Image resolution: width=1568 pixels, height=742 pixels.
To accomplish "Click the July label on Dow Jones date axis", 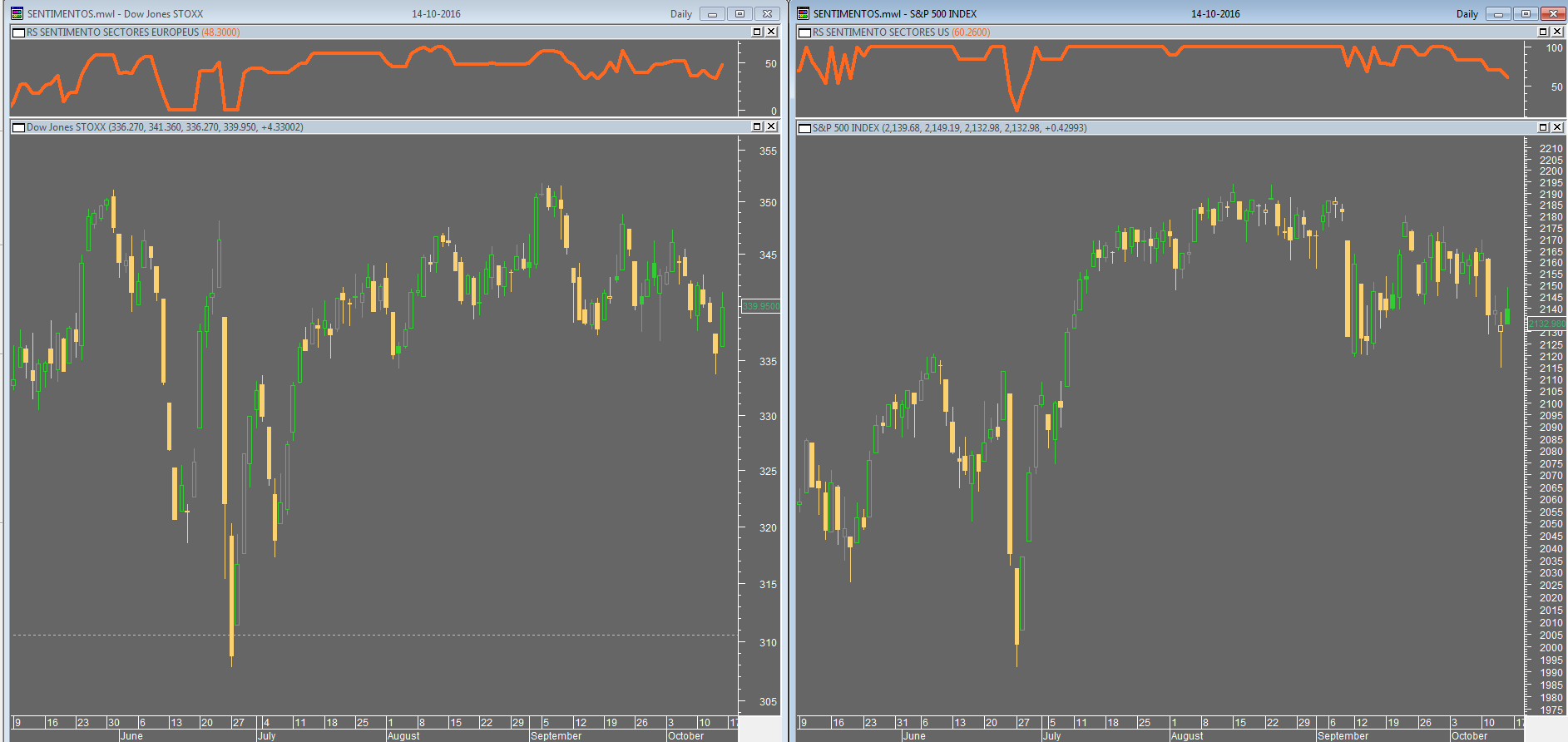I will 266,736.
